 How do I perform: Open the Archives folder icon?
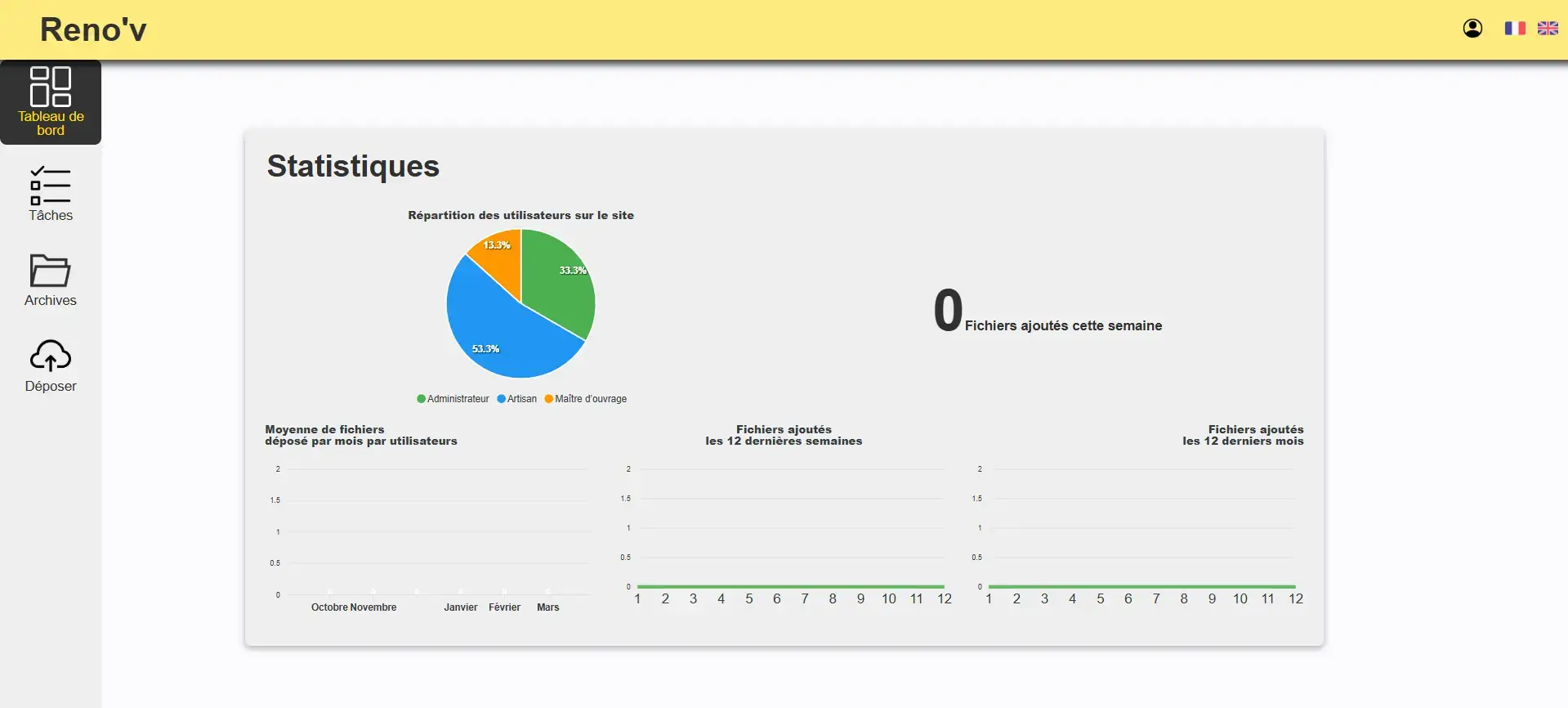tap(51, 271)
